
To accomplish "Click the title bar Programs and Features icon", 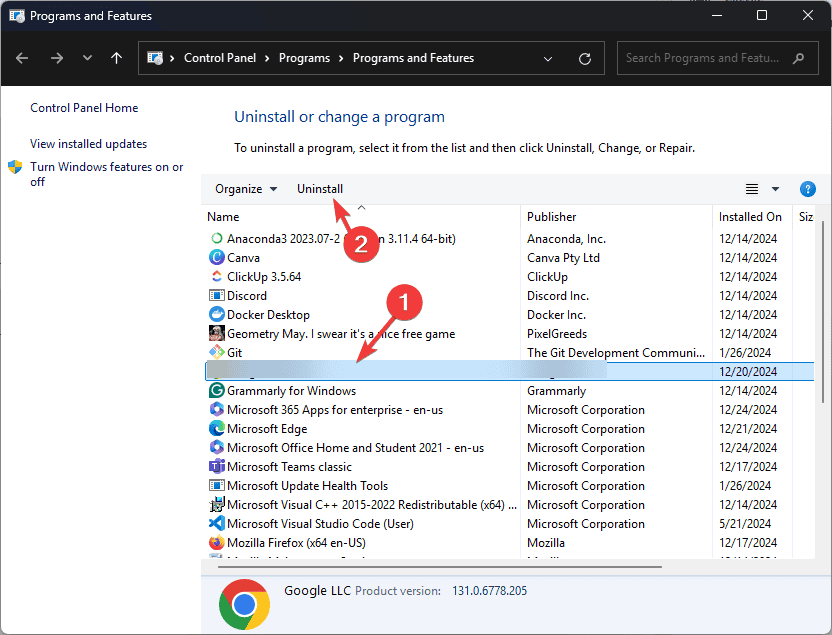I will pyautogui.click(x=17, y=15).
